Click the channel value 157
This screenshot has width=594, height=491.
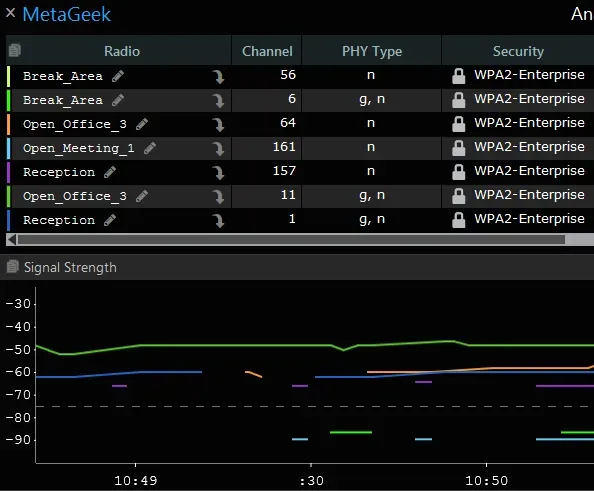coord(284,170)
